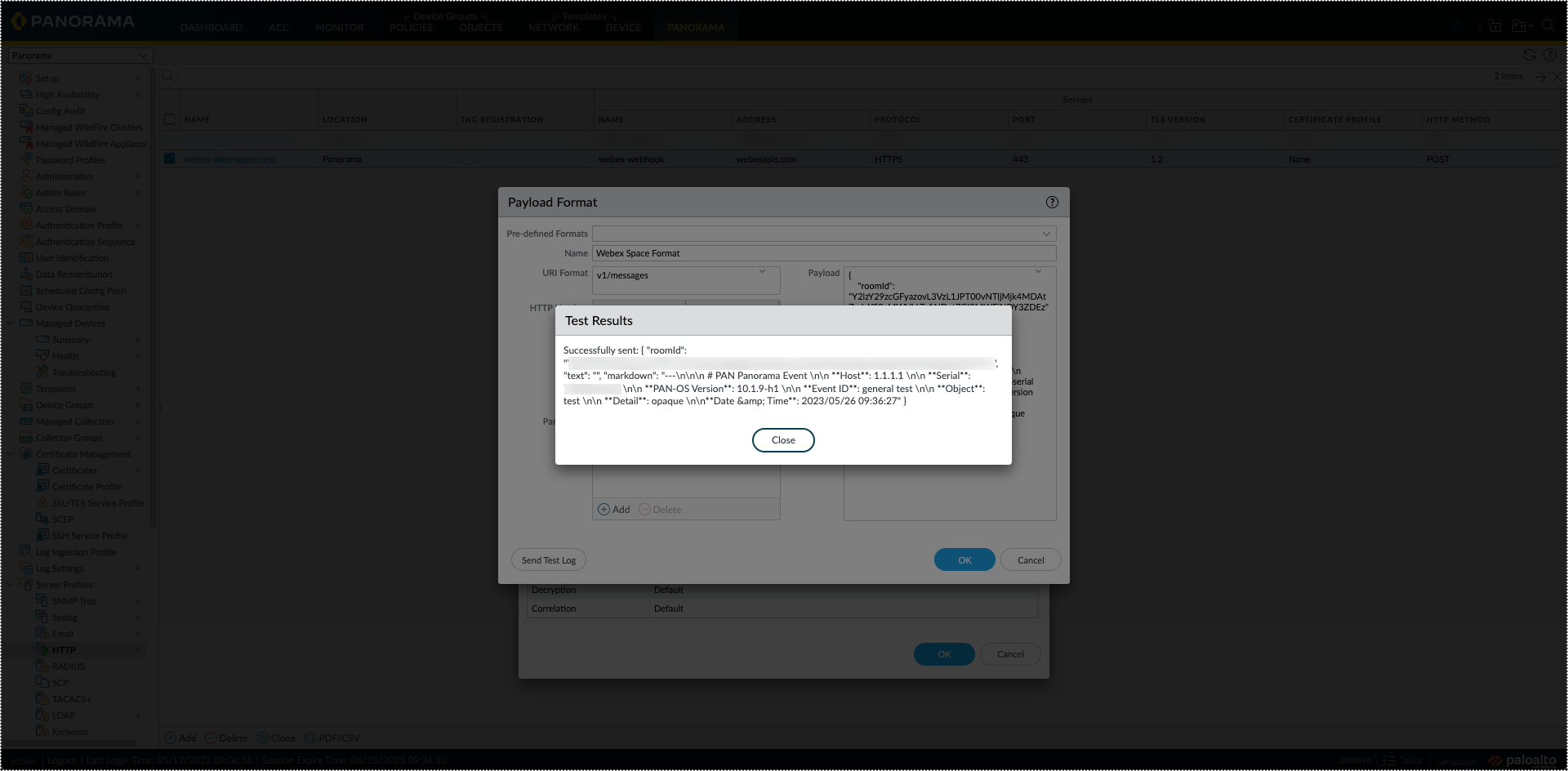Open Syslog server profile
Viewport: 1568px width, 771px height.
click(x=65, y=617)
